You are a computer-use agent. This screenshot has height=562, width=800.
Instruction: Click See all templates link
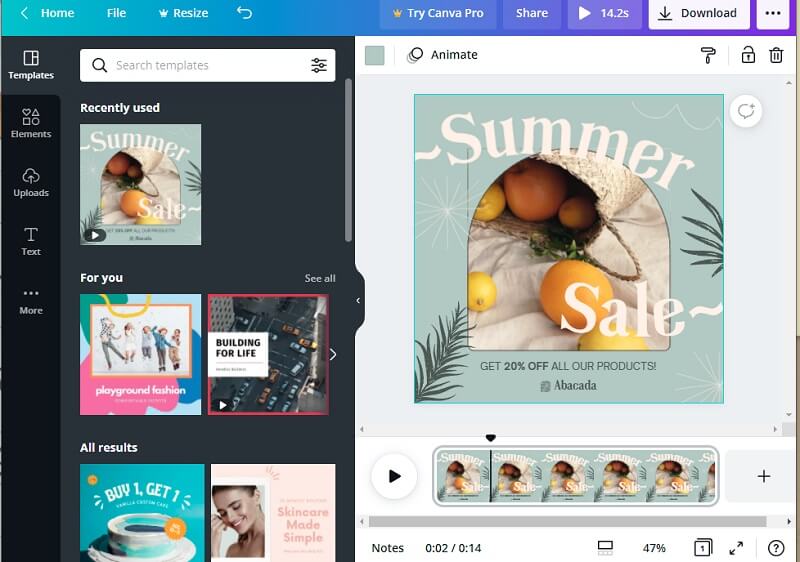point(320,278)
